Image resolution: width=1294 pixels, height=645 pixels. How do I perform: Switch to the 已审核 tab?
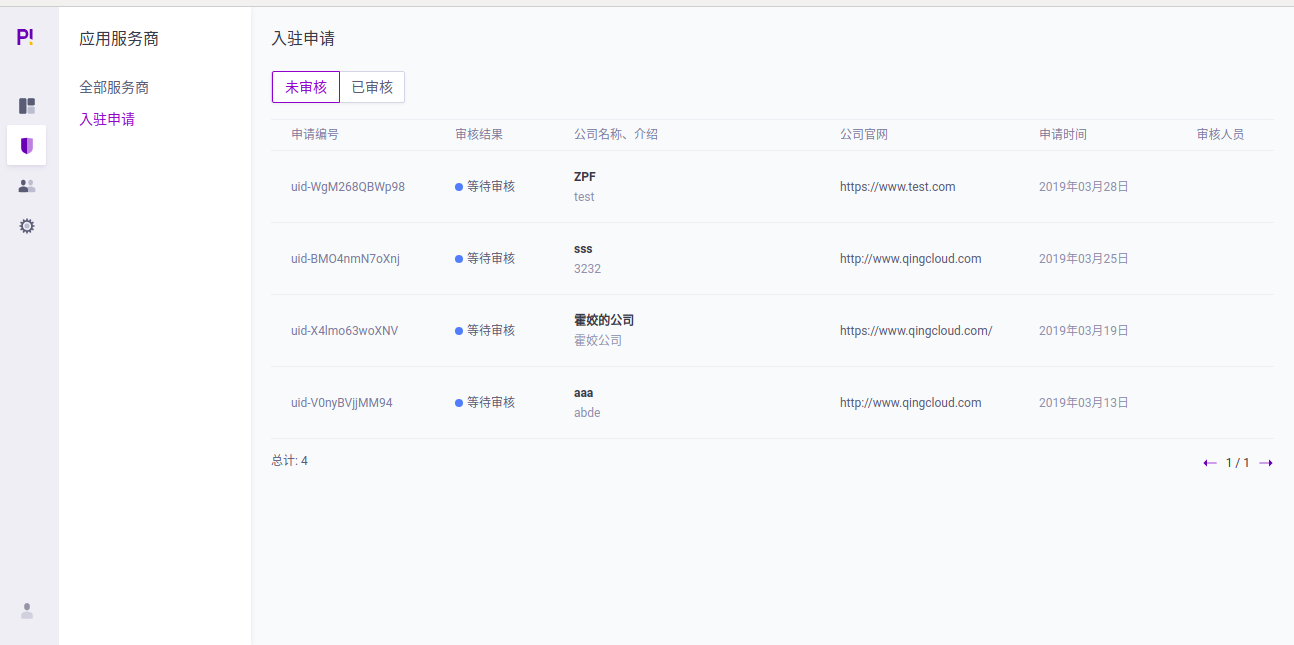[x=372, y=87]
